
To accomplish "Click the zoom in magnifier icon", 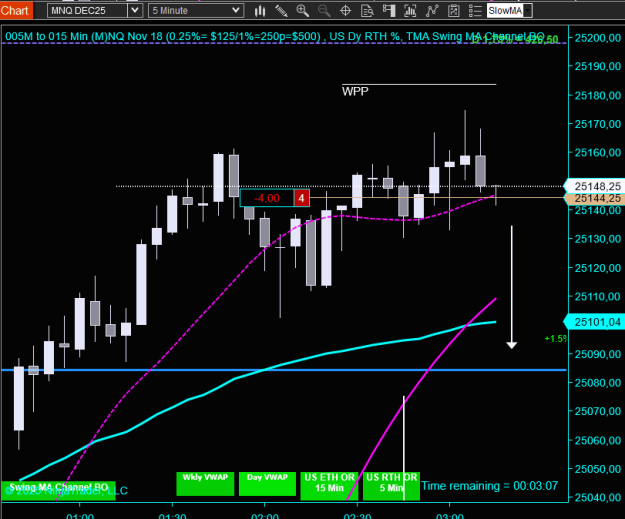I will point(303,11).
